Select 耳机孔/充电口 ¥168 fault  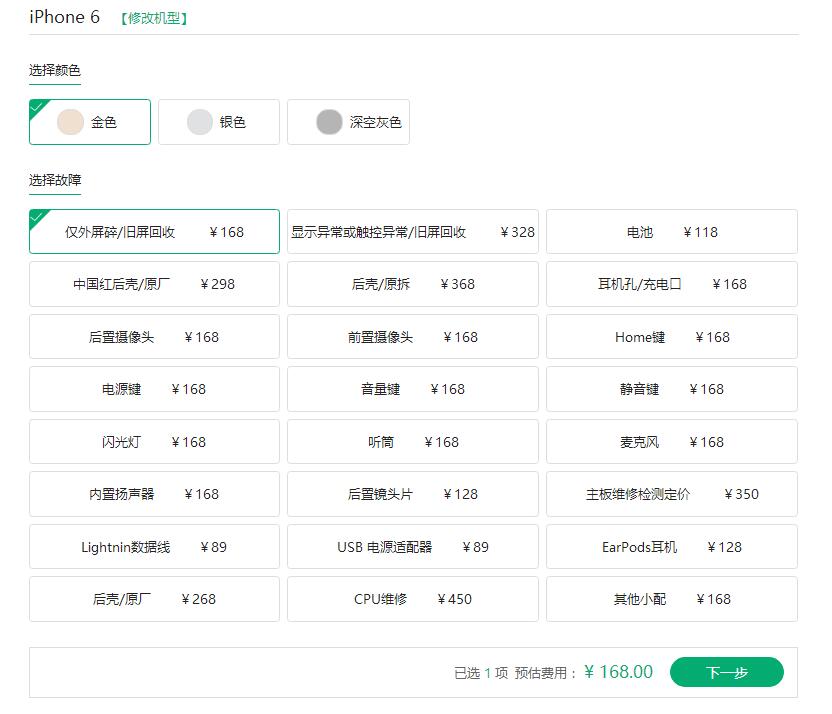tap(672, 284)
